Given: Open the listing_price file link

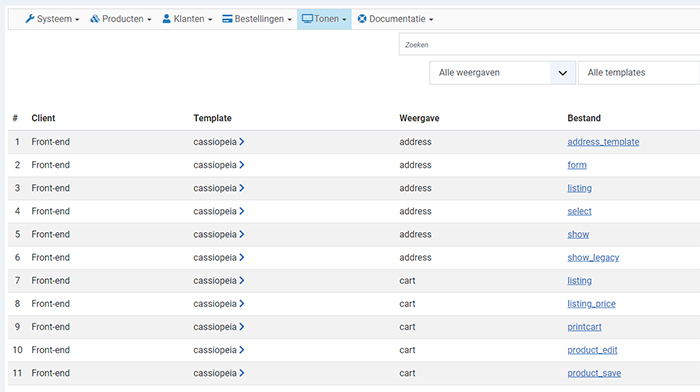Looking at the screenshot, I should 591,304.
